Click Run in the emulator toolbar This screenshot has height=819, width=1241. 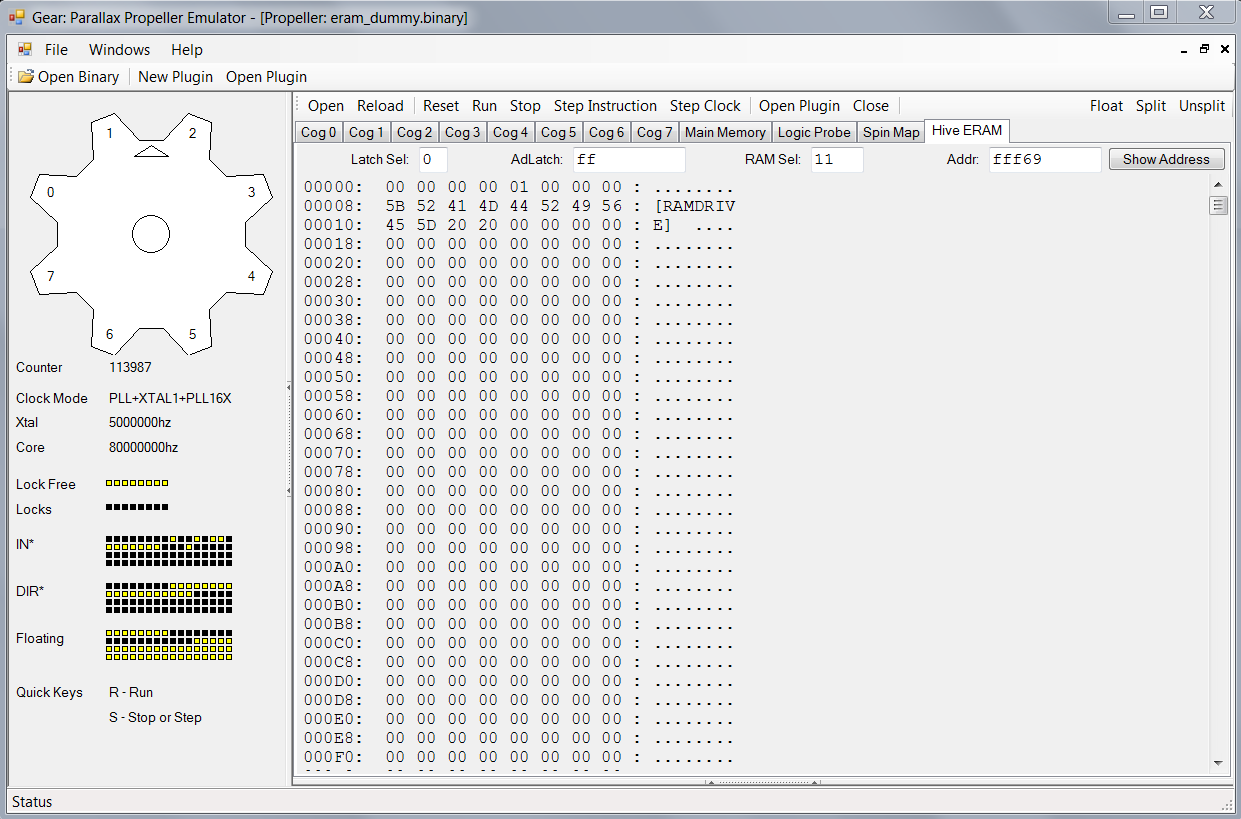point(484,106)
